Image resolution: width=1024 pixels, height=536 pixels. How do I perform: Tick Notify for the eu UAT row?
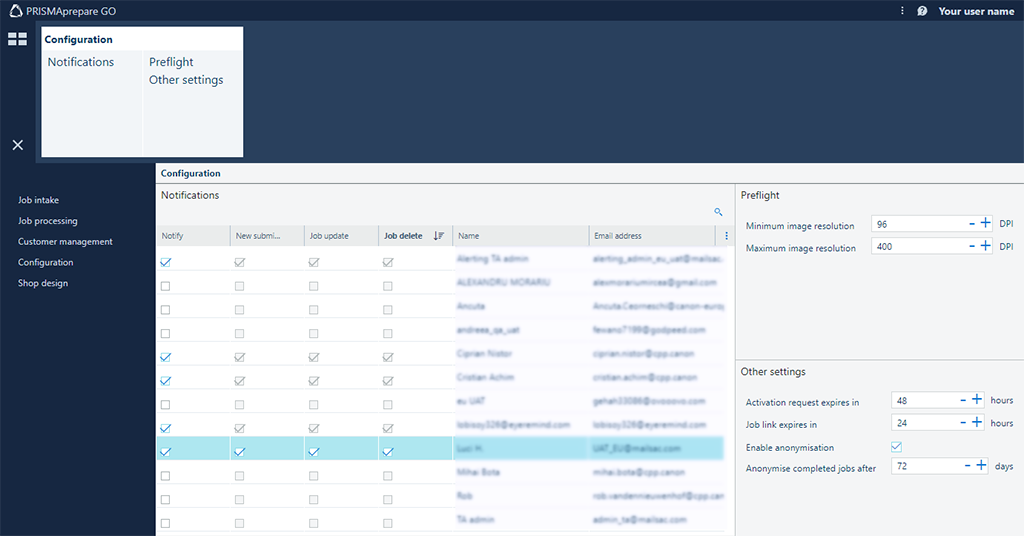pyautogui.click(x=165, y=405)
